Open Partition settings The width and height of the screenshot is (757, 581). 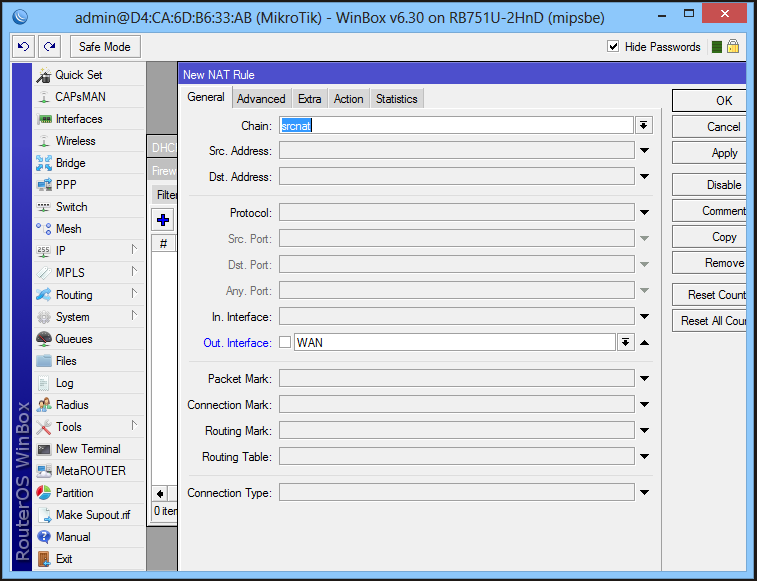pos(89,493)
